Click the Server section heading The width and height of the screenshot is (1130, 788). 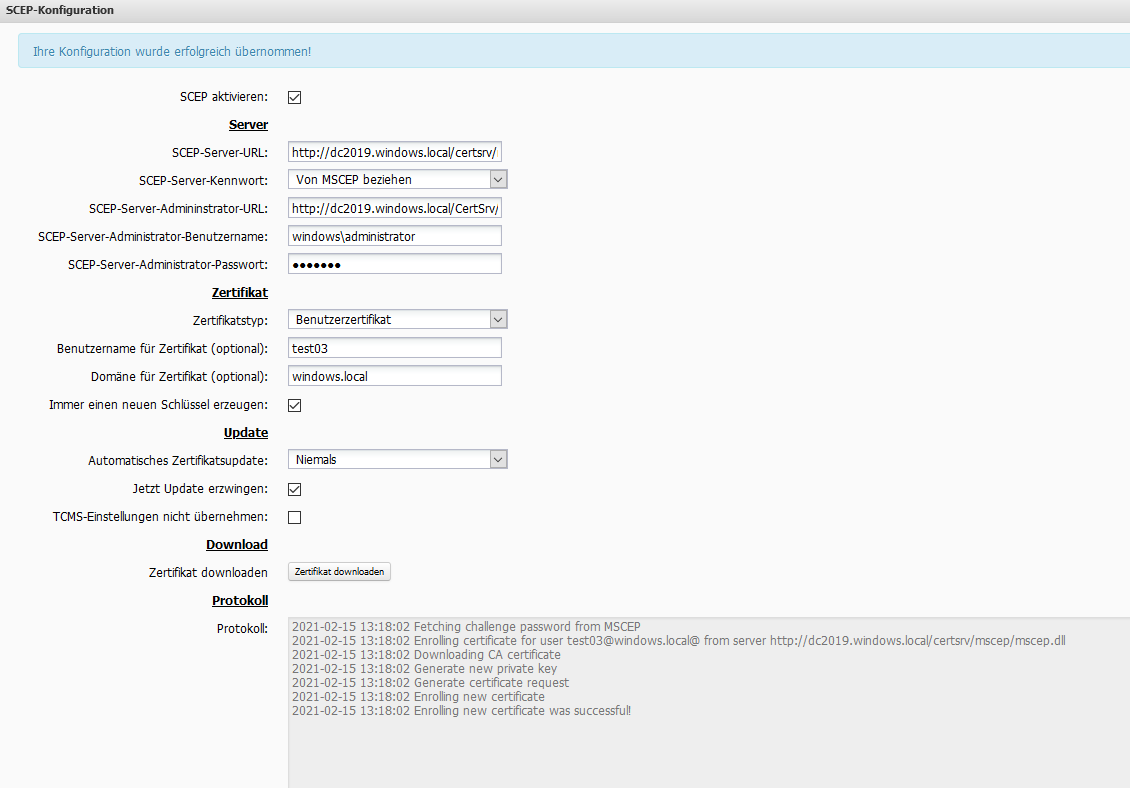click(248, 125)
